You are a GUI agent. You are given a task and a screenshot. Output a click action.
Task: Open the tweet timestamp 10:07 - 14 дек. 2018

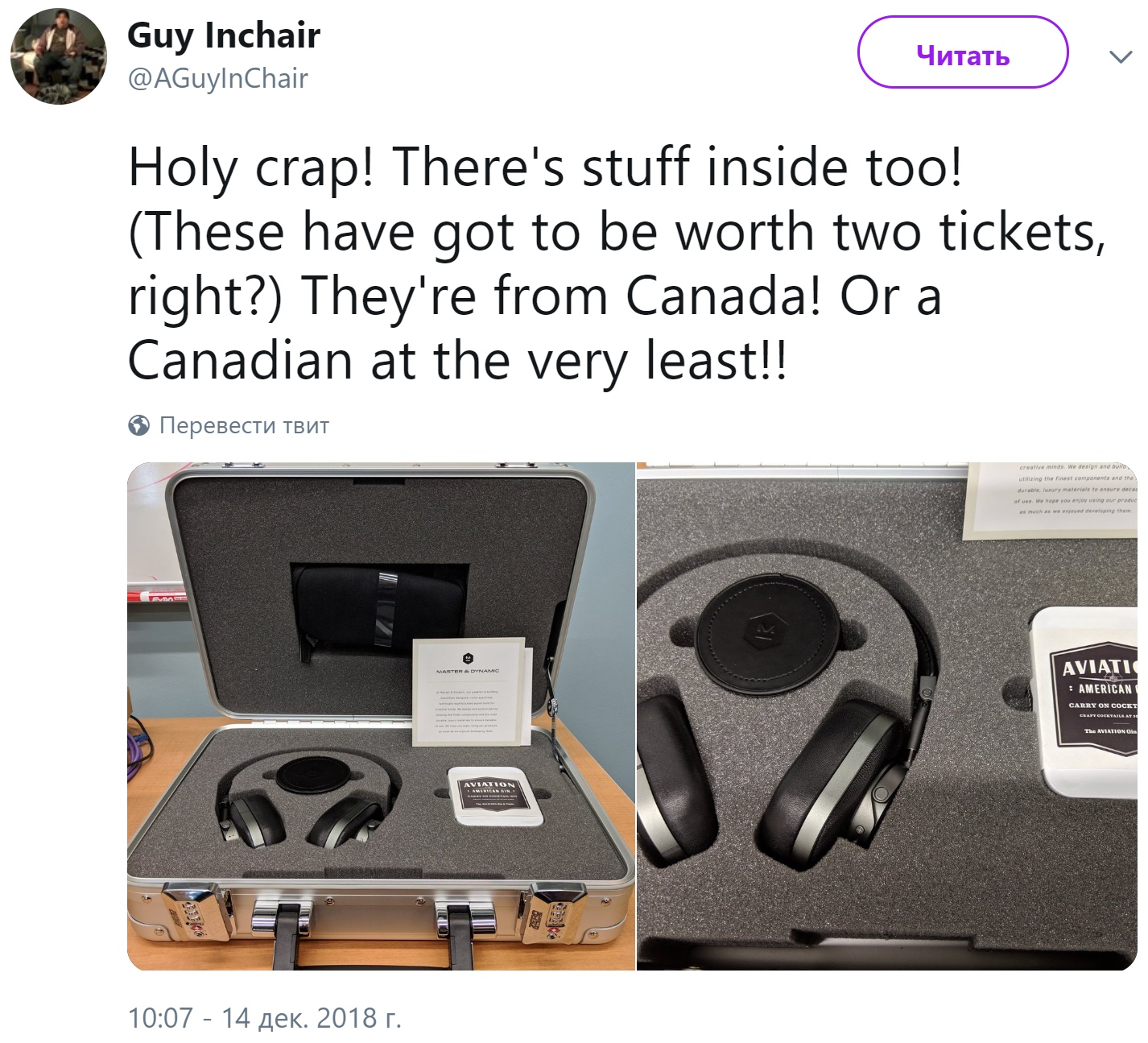pyautogui.click(x=264, y=1018)
